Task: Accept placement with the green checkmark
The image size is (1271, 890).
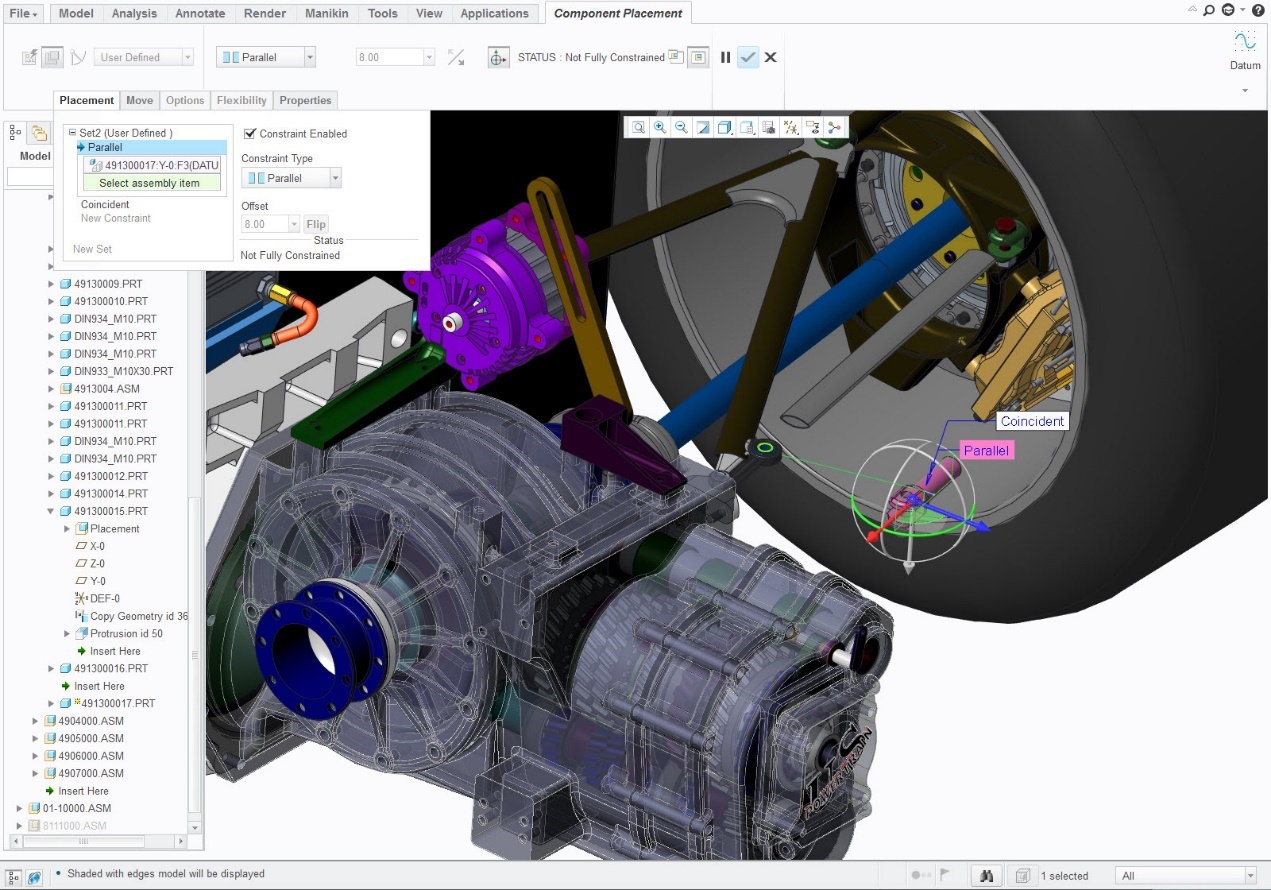Action: tap(748, 57)
